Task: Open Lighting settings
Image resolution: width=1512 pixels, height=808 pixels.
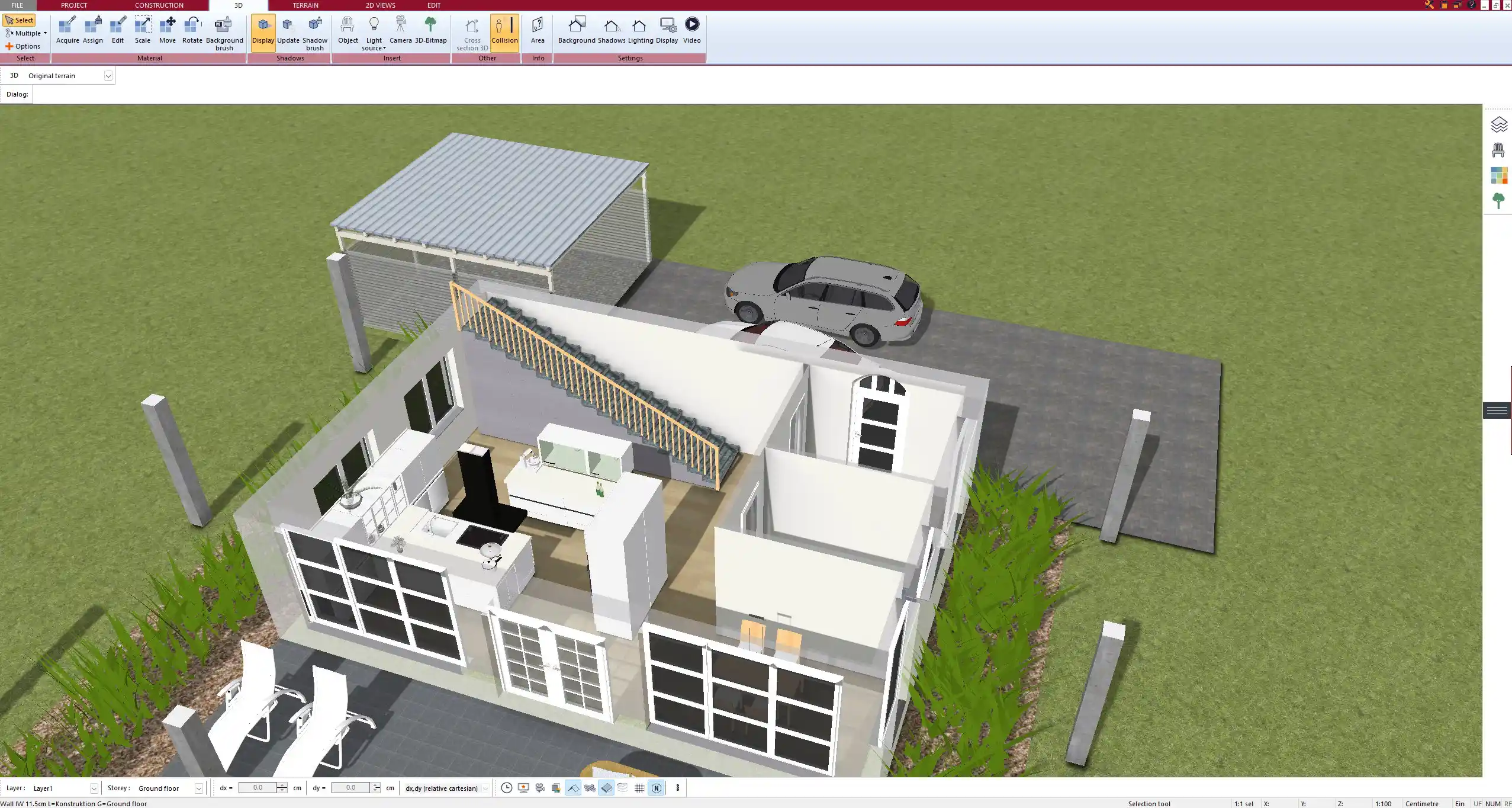Action: [641, 30]
